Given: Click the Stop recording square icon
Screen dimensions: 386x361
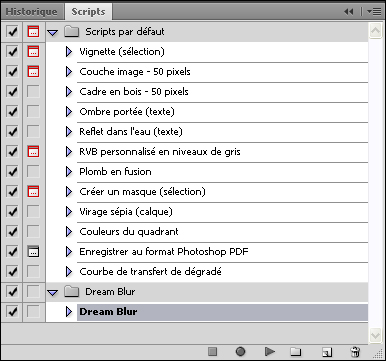Looking at the screenshot, I should (x=212, y=351).
